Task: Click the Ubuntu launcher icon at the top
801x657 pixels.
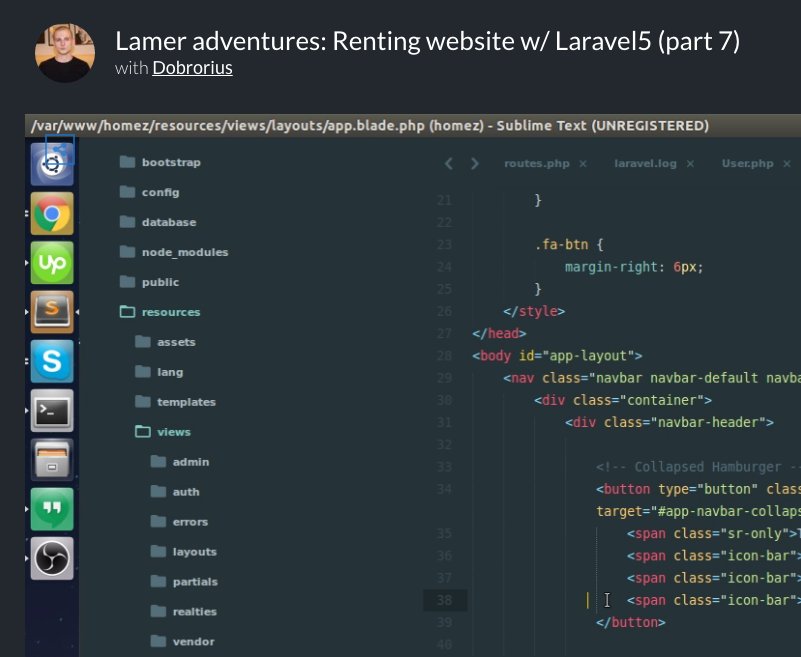Action: [51, 163]
